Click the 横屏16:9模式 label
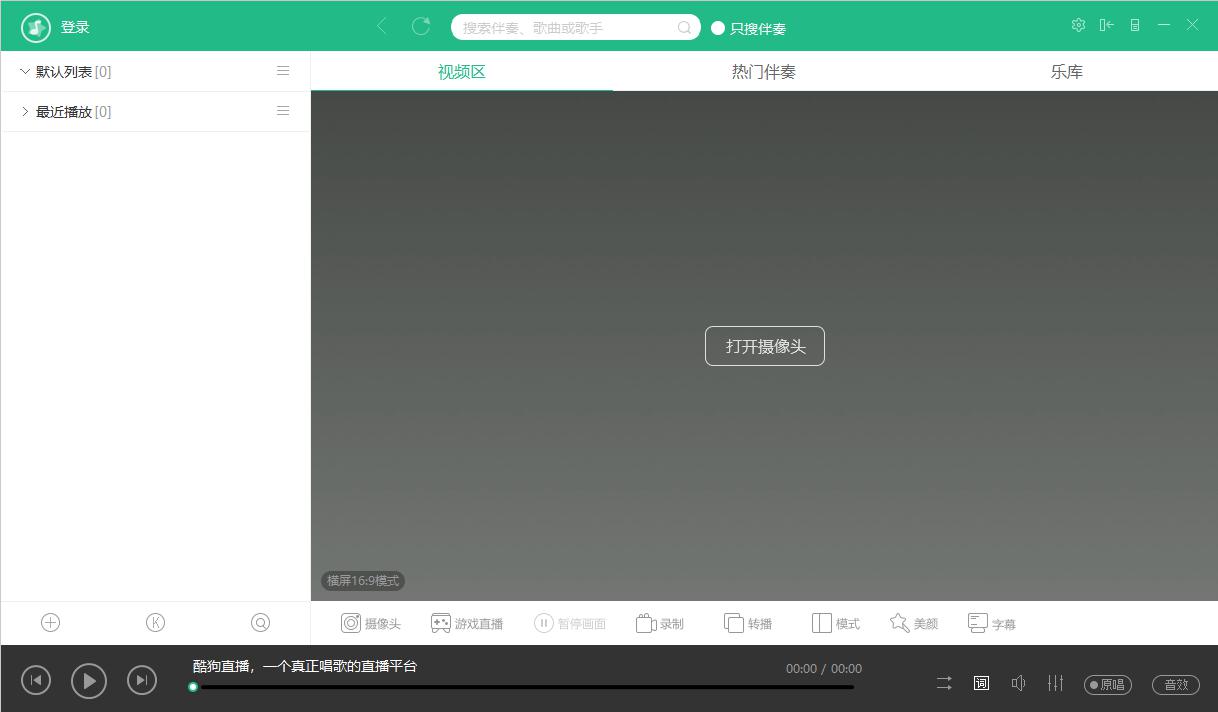 point(363,580)
